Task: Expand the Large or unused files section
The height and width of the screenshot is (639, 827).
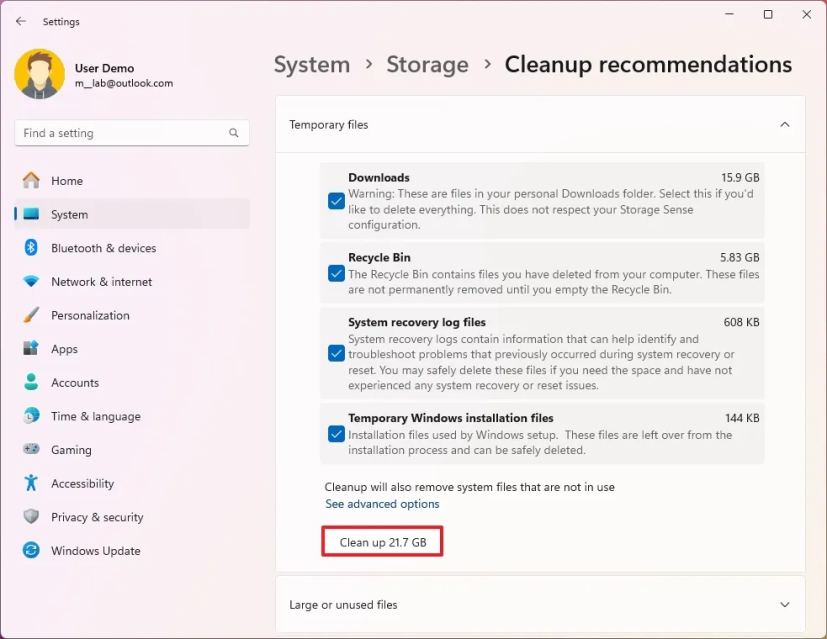Action: (785, 604)
